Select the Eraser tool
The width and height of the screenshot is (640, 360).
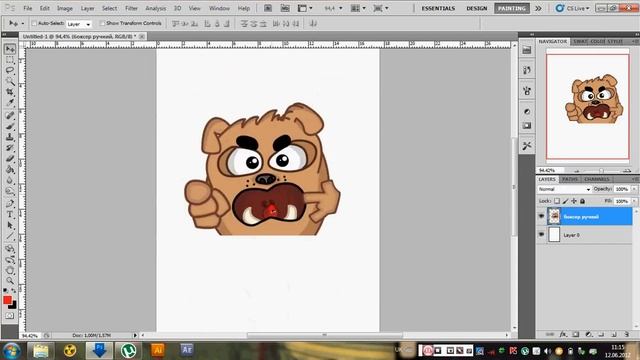coord(10,158)
